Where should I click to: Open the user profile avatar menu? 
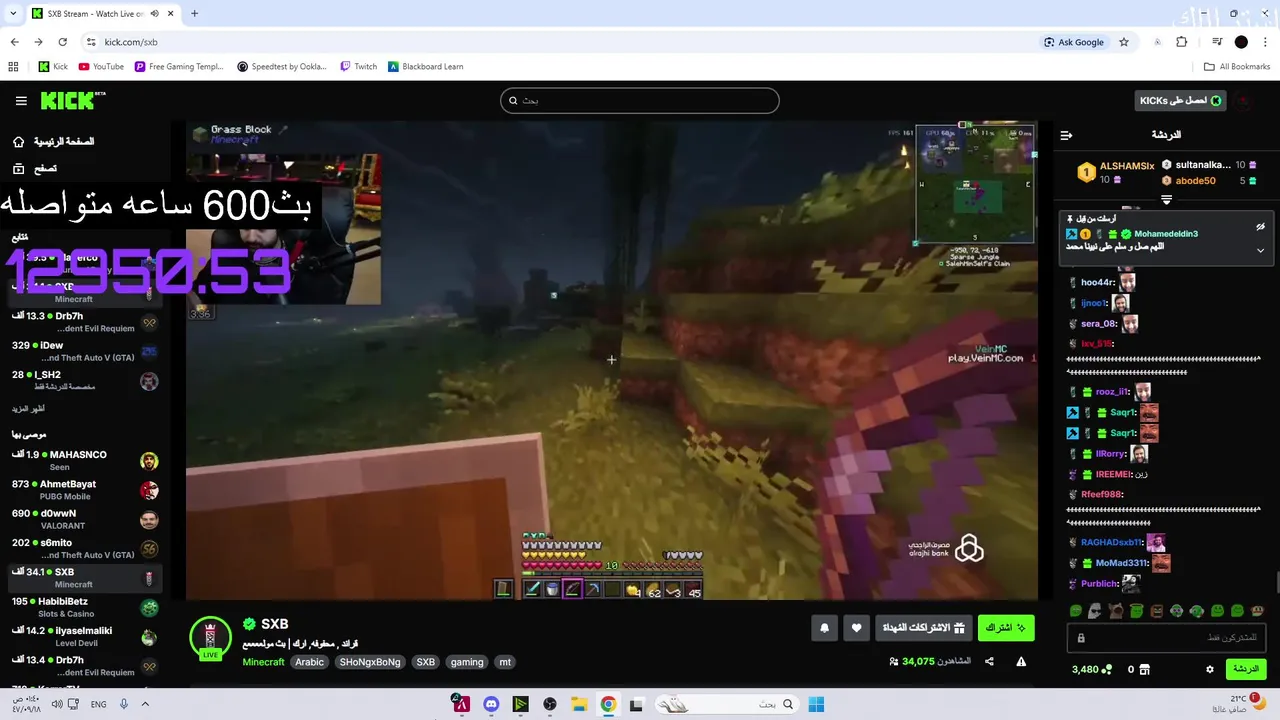pos(1244,101)
